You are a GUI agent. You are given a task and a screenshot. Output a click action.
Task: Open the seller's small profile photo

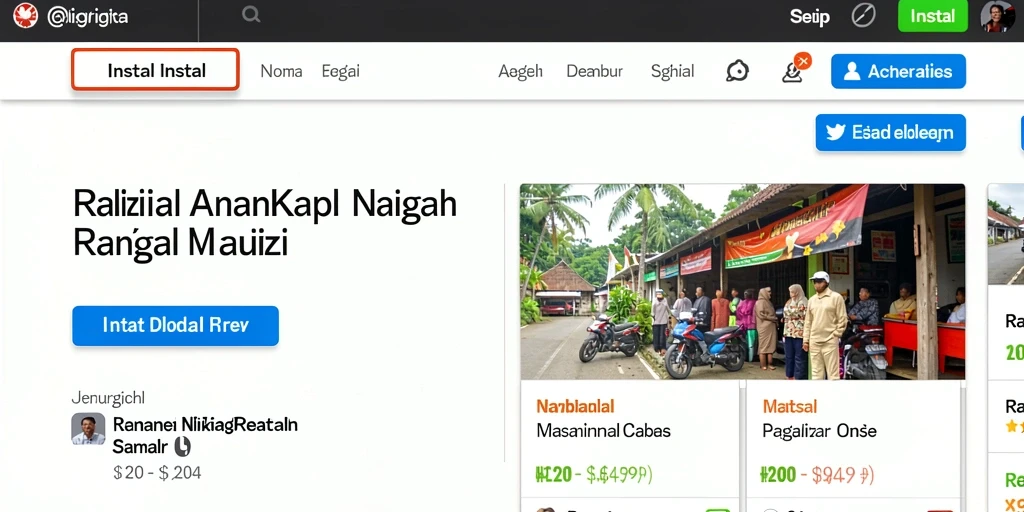(88, 430)
